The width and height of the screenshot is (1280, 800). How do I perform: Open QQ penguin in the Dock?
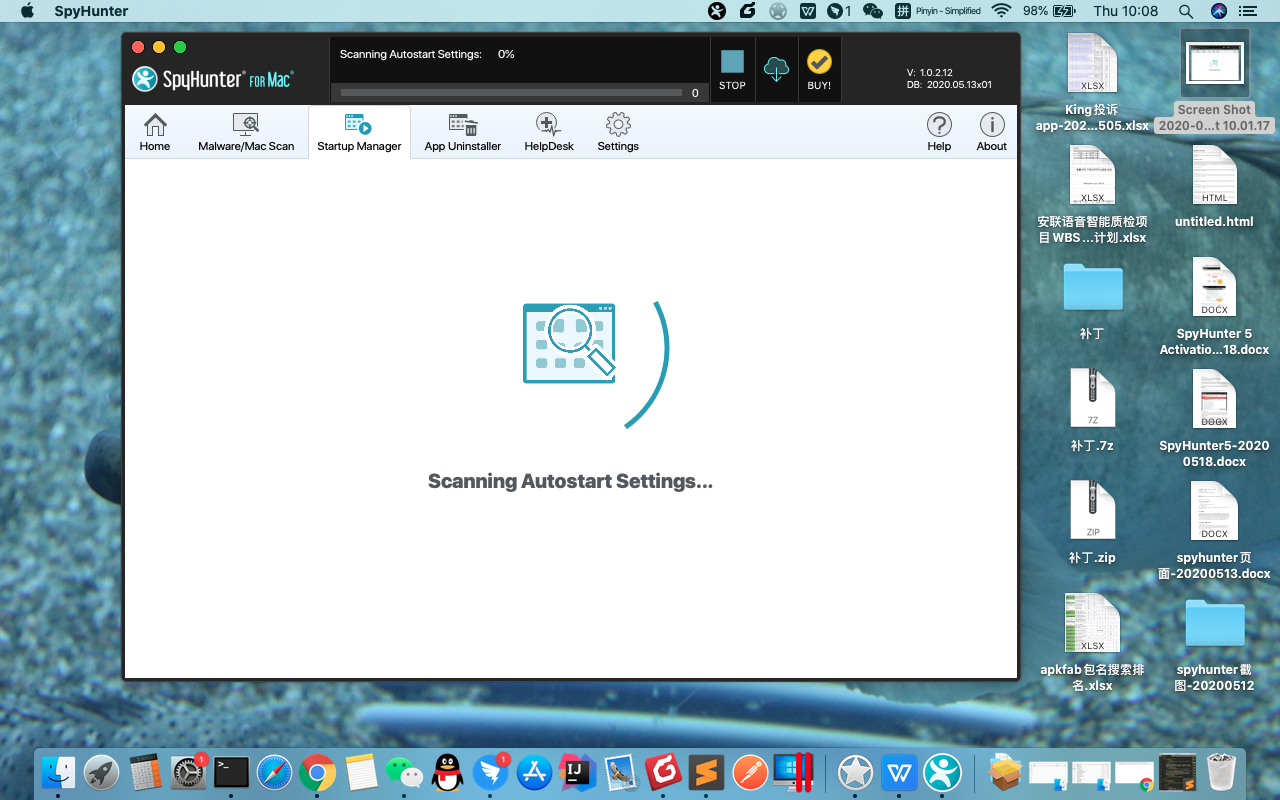pyautogui.click(x=447, y=772)
